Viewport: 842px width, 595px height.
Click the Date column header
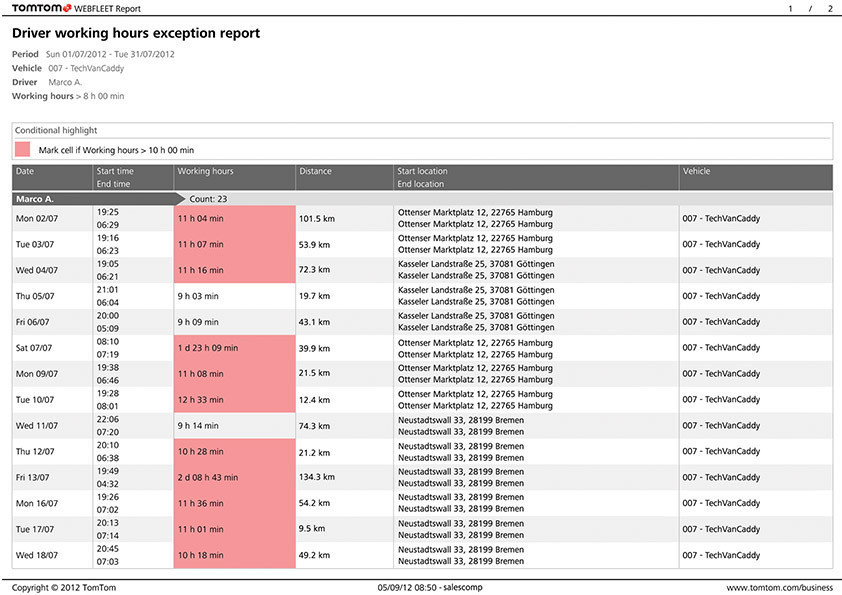25,171
